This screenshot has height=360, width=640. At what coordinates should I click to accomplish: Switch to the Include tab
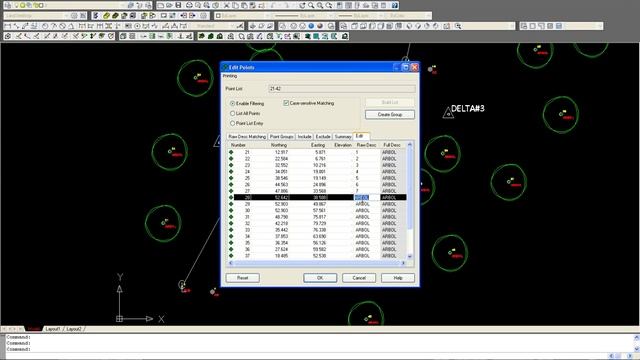pos(304,137)
